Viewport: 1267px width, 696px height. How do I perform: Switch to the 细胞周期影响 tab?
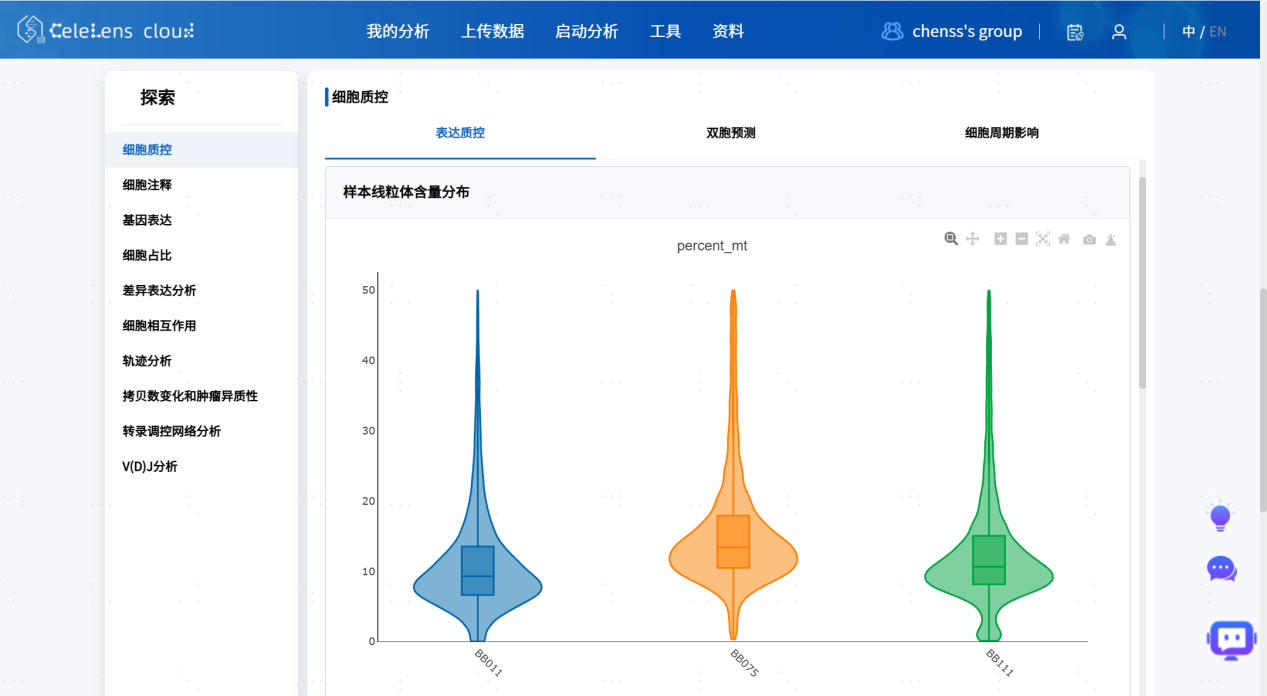pyautogui.click(x=1001, y=133)
